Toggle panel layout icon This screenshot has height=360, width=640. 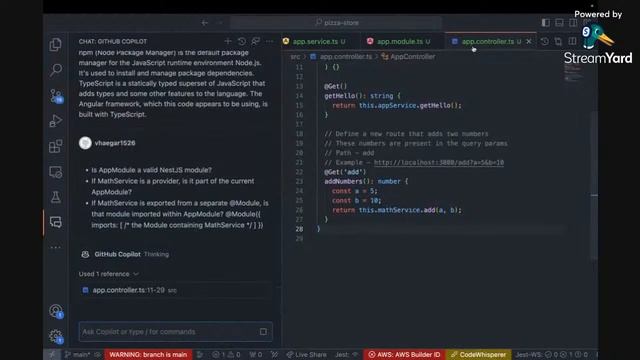click(559, 22)
